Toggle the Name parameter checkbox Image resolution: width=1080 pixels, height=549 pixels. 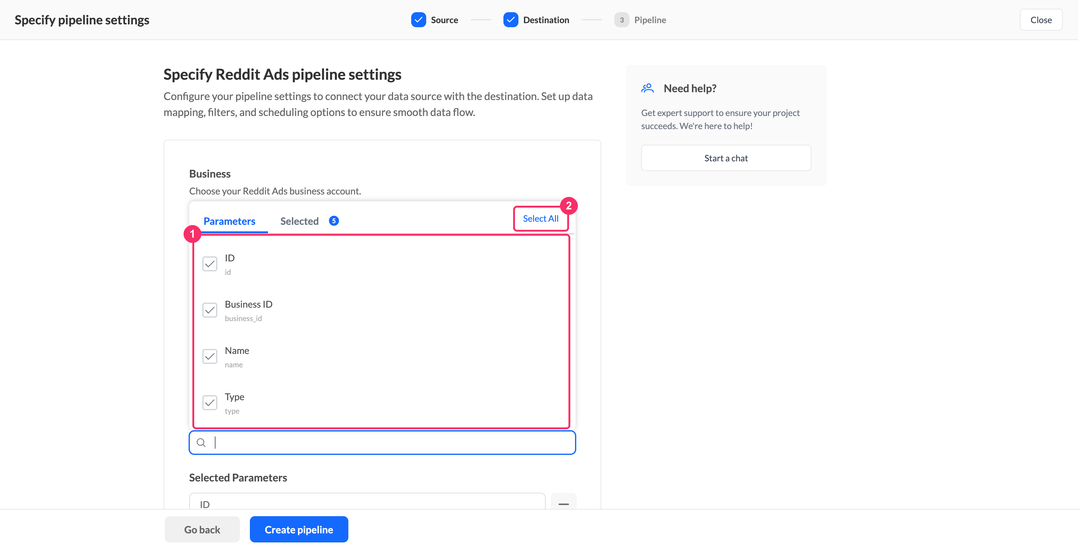tap(210, 356)
